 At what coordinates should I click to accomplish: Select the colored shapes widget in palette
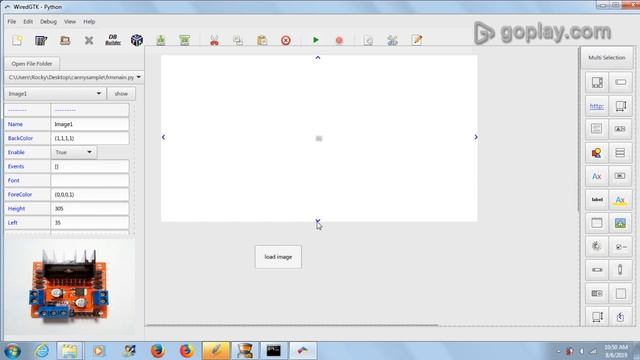click(597, 153)
